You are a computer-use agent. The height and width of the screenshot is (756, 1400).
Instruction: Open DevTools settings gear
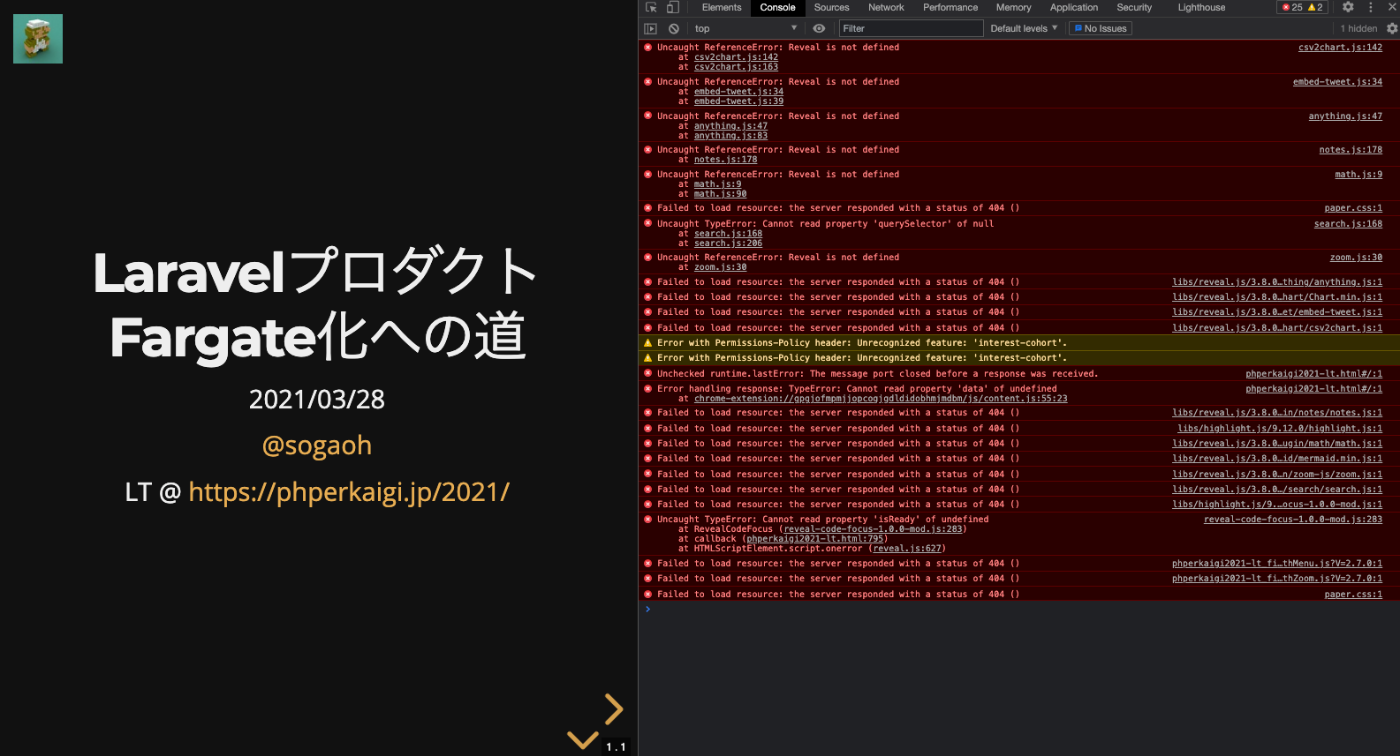tap(1348, 7)
